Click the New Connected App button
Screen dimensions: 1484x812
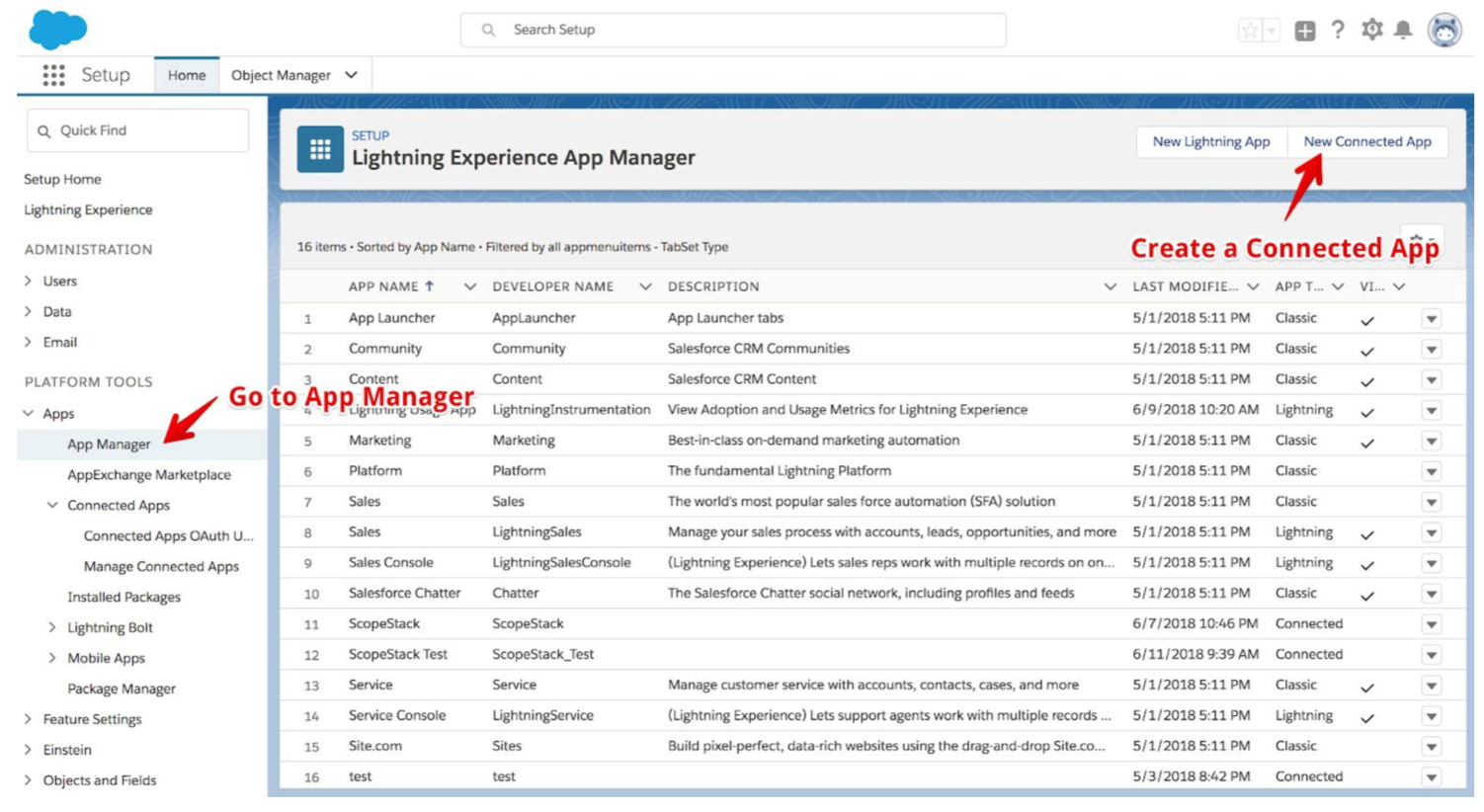click(x=1367, y=141)
